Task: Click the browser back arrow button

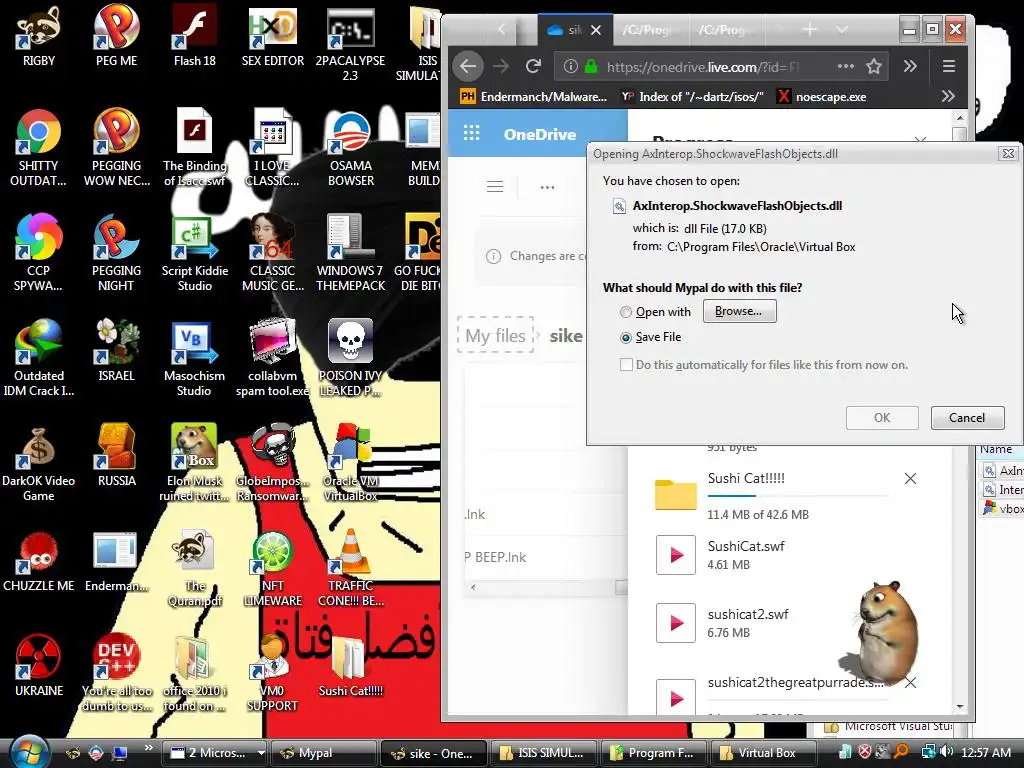Action: pyautogui.click(x=468, y=66)
